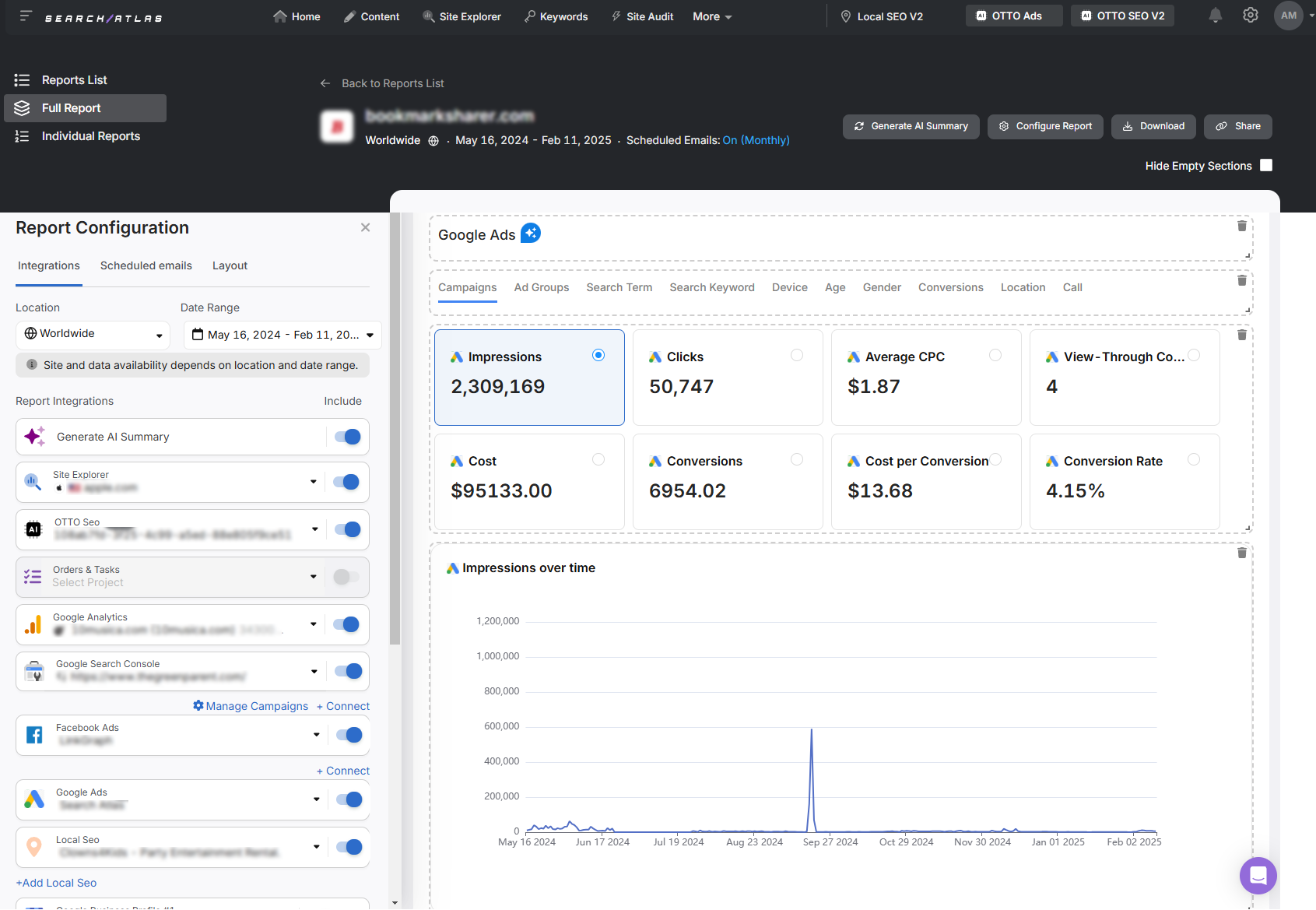Image resolution: width=1316 pixels, height=910 pixels.
Task: Open the Device tab in Google Ads section
Action: [x=789, y=287]
